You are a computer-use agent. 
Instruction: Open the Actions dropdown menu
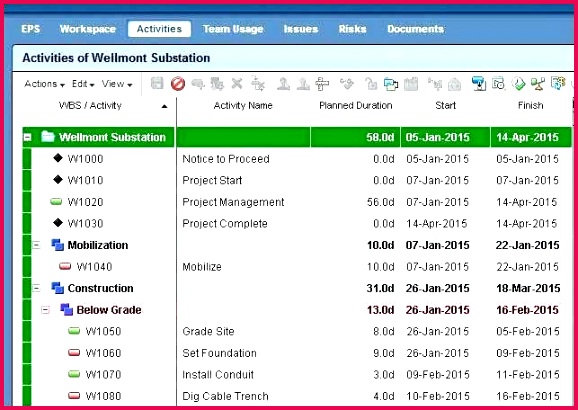[x=44, y=84]
